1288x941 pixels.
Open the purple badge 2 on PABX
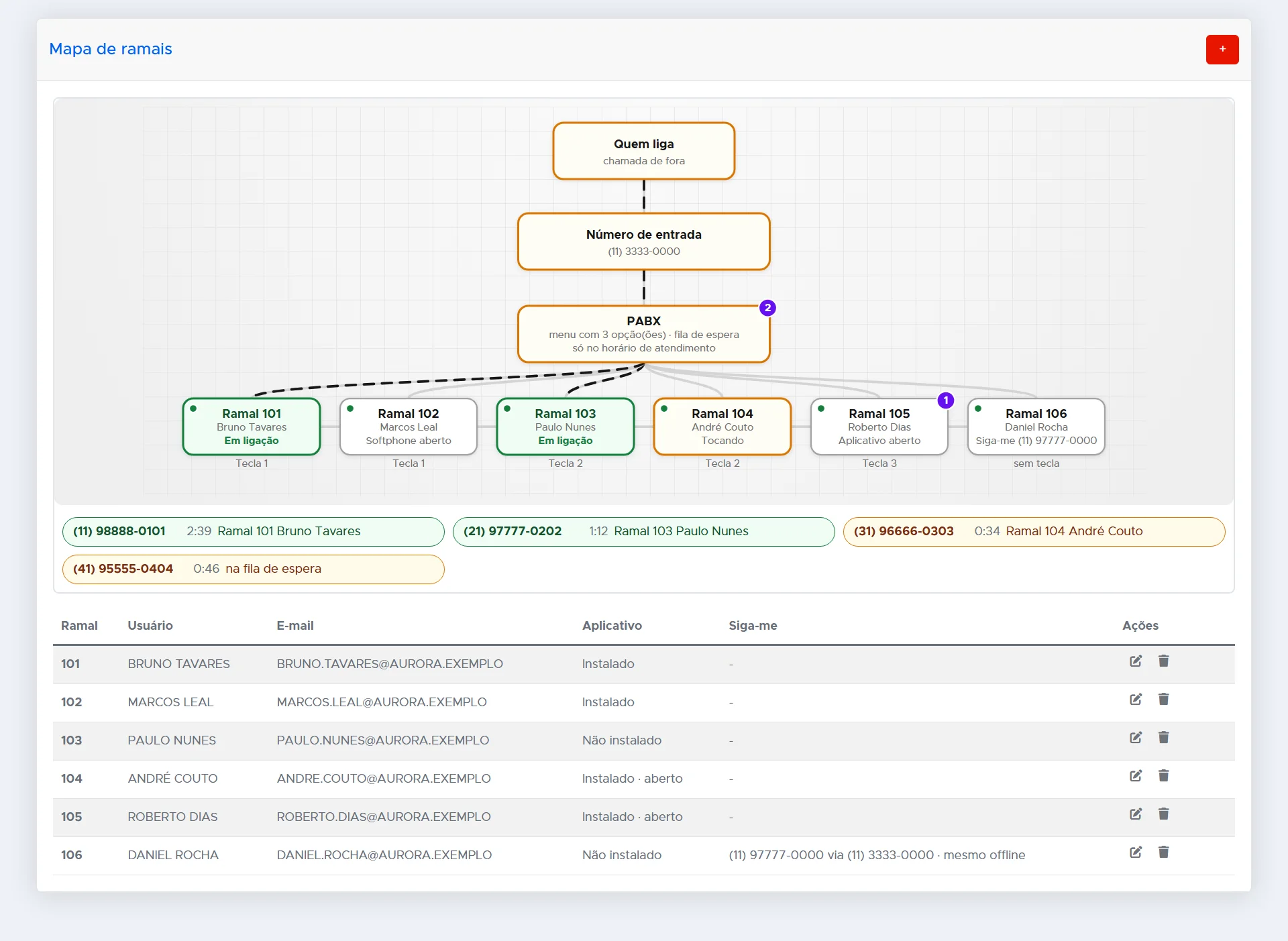pos(767,308)
